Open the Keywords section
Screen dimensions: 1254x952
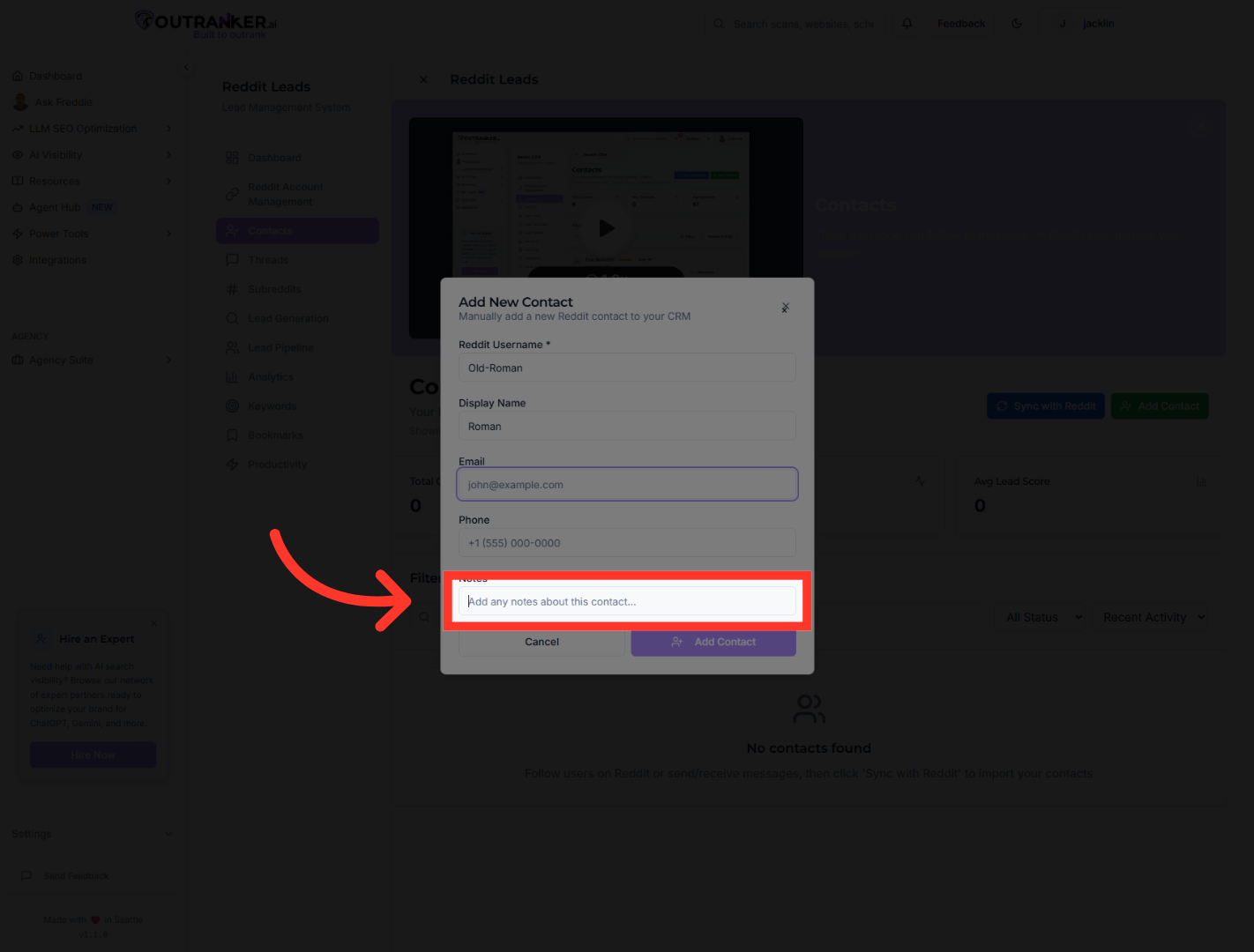[298, 406]
